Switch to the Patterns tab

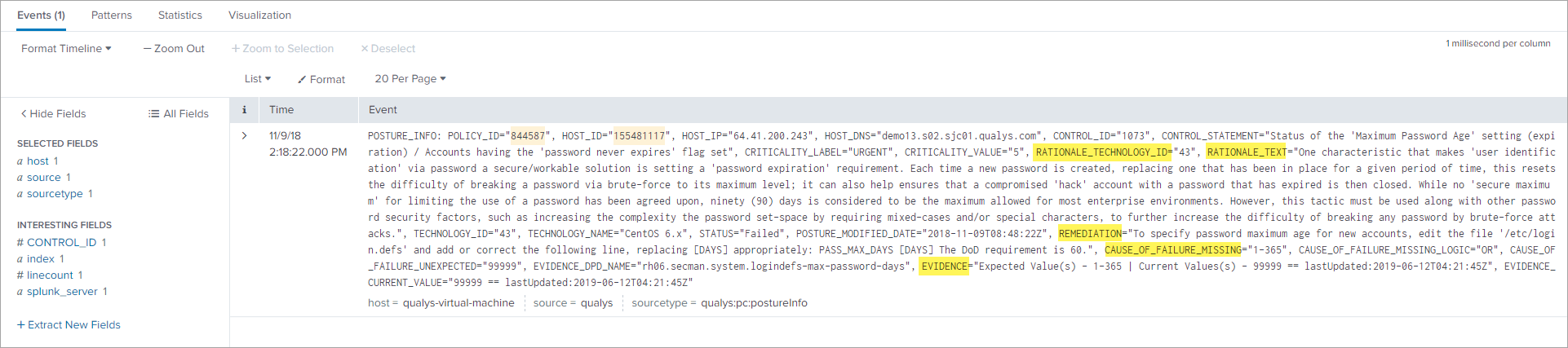coord(112,15)
